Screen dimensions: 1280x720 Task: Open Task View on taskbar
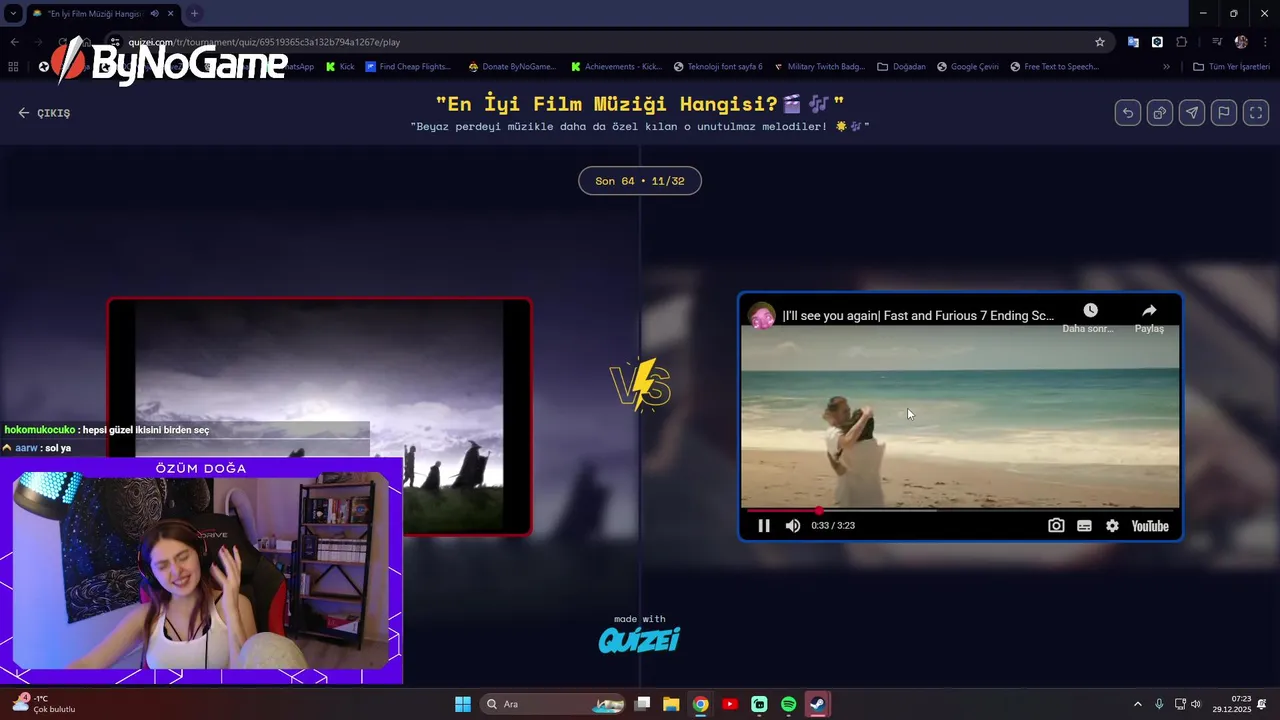643,704
